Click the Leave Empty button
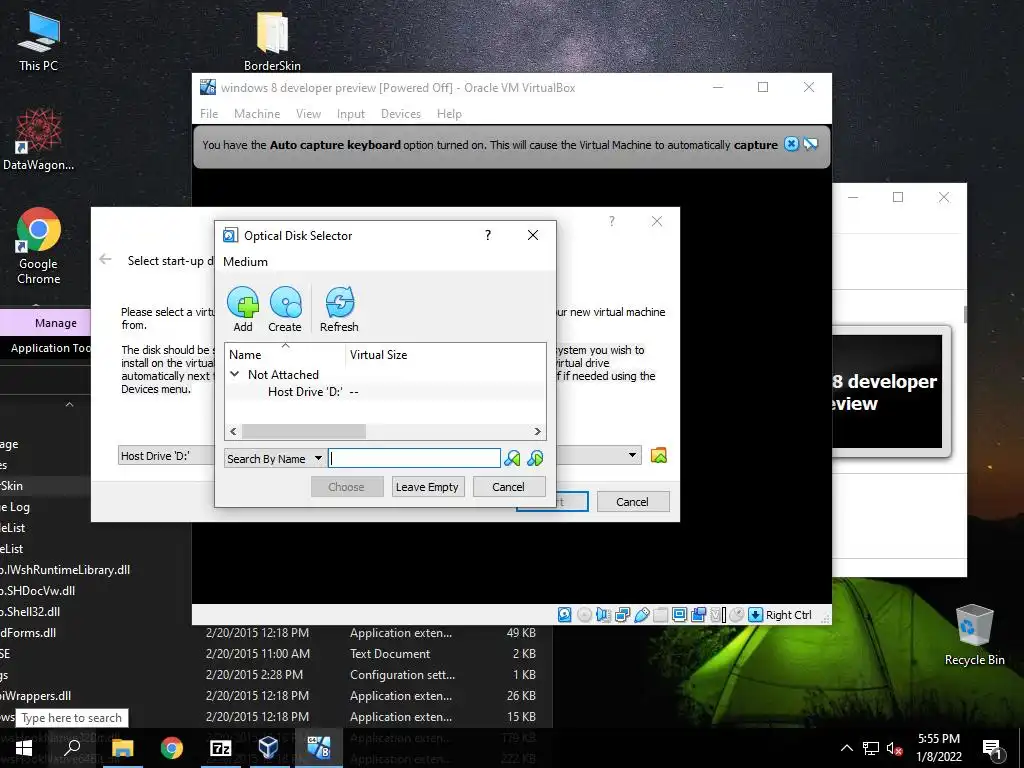Viewport: 1024px width, 768px height. [428, 487]
